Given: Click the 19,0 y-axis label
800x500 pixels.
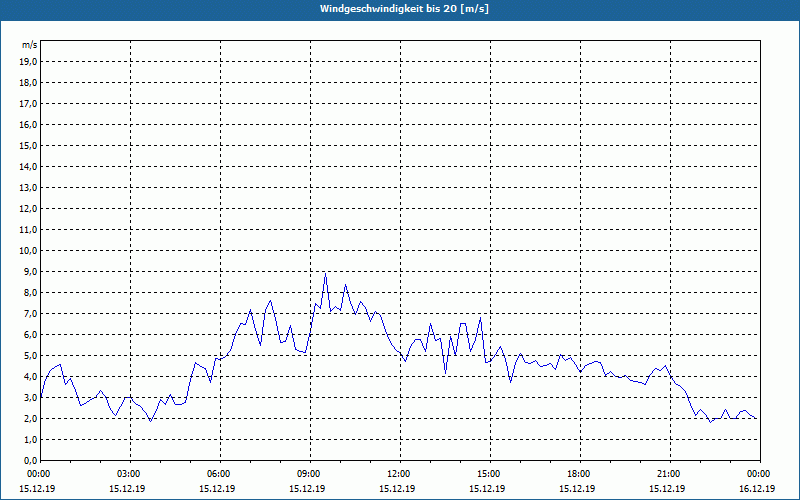Looking at the screenshot, I should pyautogui.click(x=28, y=62).
